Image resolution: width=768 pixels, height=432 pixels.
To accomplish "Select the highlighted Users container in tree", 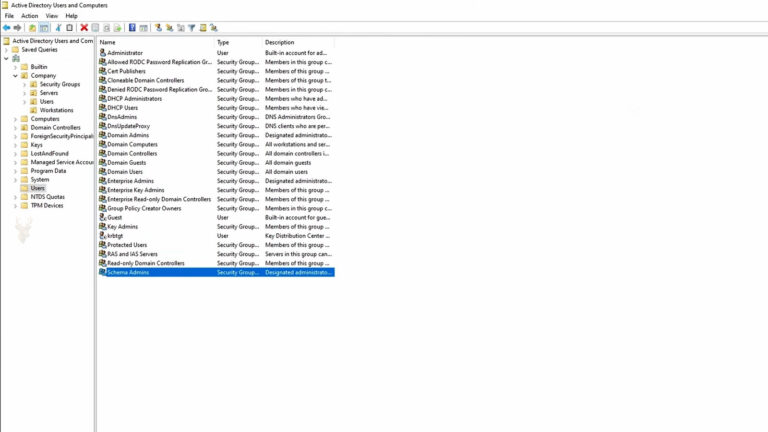I will (37, 188).
